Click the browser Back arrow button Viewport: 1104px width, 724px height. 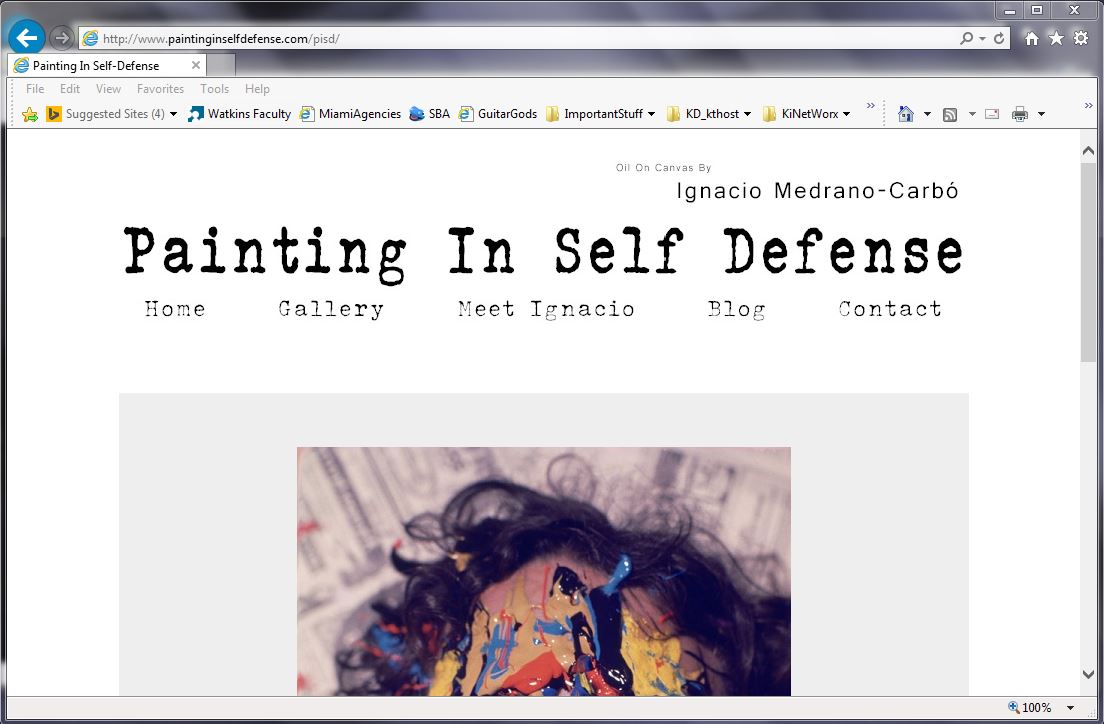tap(27, 37)
